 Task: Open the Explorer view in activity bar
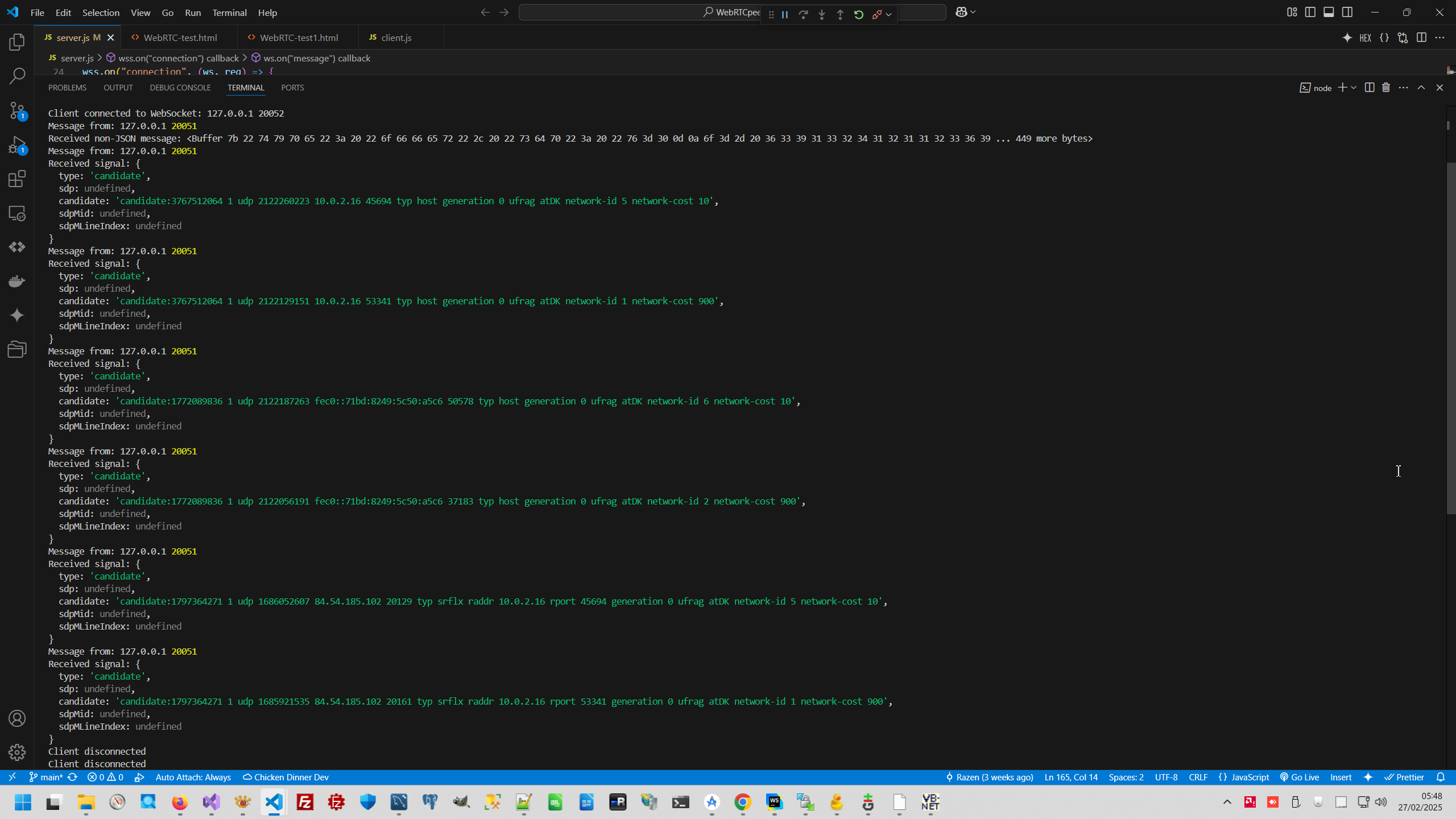pos(17,42)
